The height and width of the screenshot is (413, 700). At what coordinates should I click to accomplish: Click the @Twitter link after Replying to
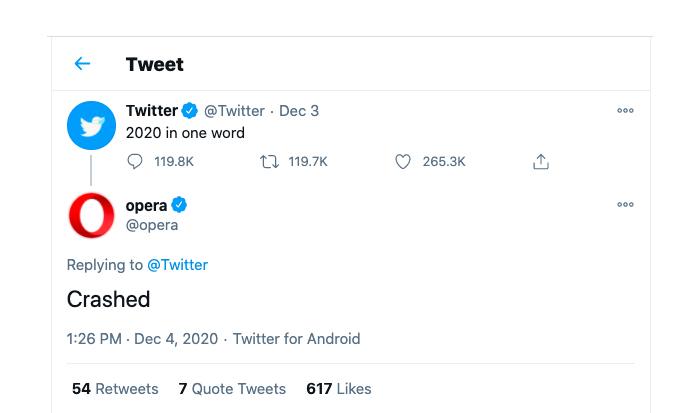178,265
